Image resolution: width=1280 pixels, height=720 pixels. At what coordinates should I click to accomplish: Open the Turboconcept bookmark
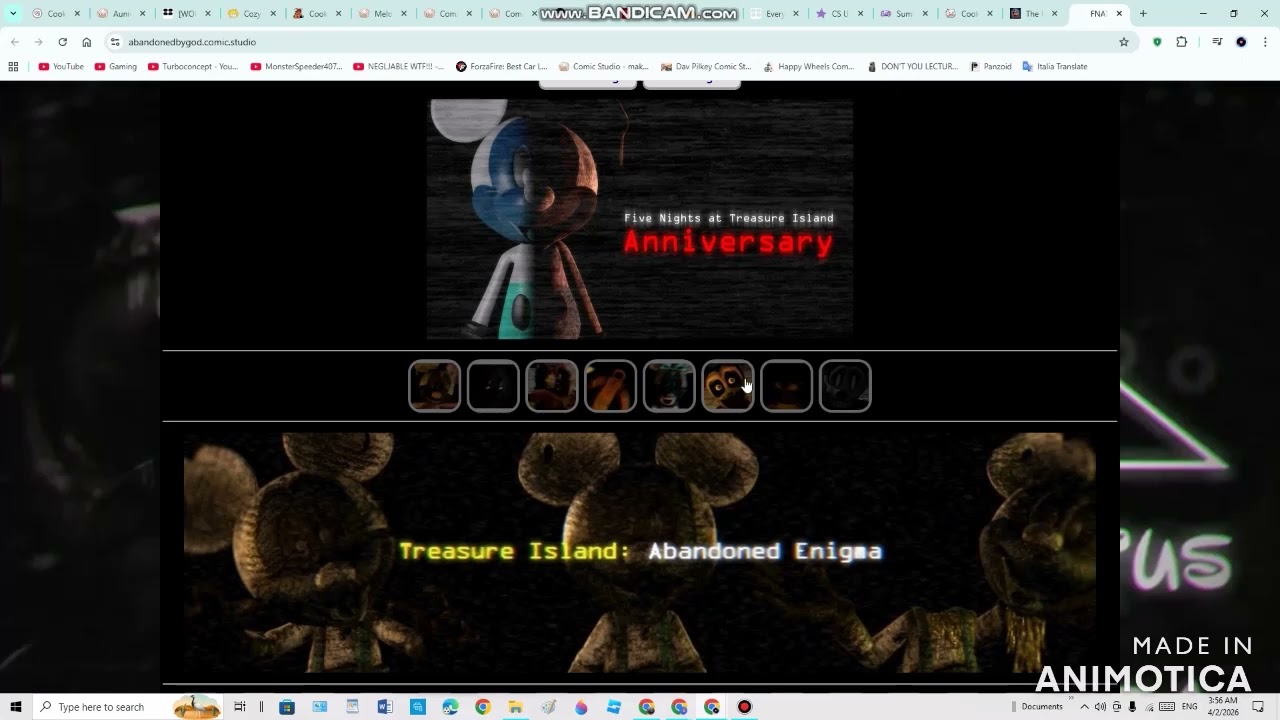(x=192, y=67)
